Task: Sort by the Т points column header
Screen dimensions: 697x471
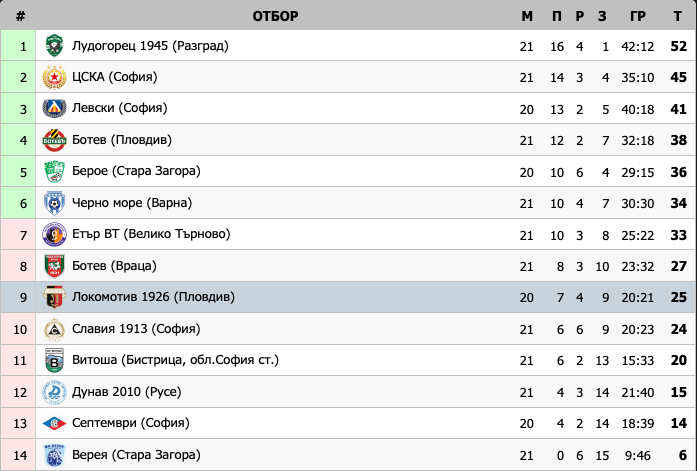Action: pos(677,16)
